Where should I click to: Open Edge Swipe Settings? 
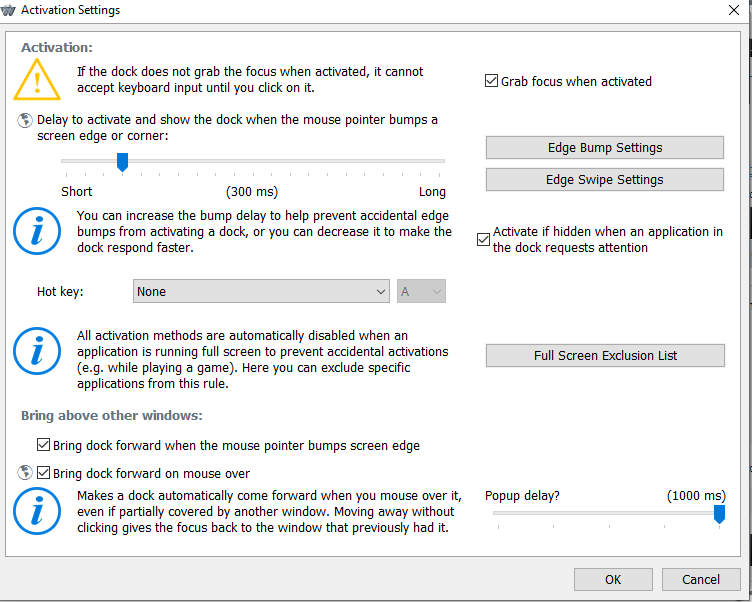(604, 179)
